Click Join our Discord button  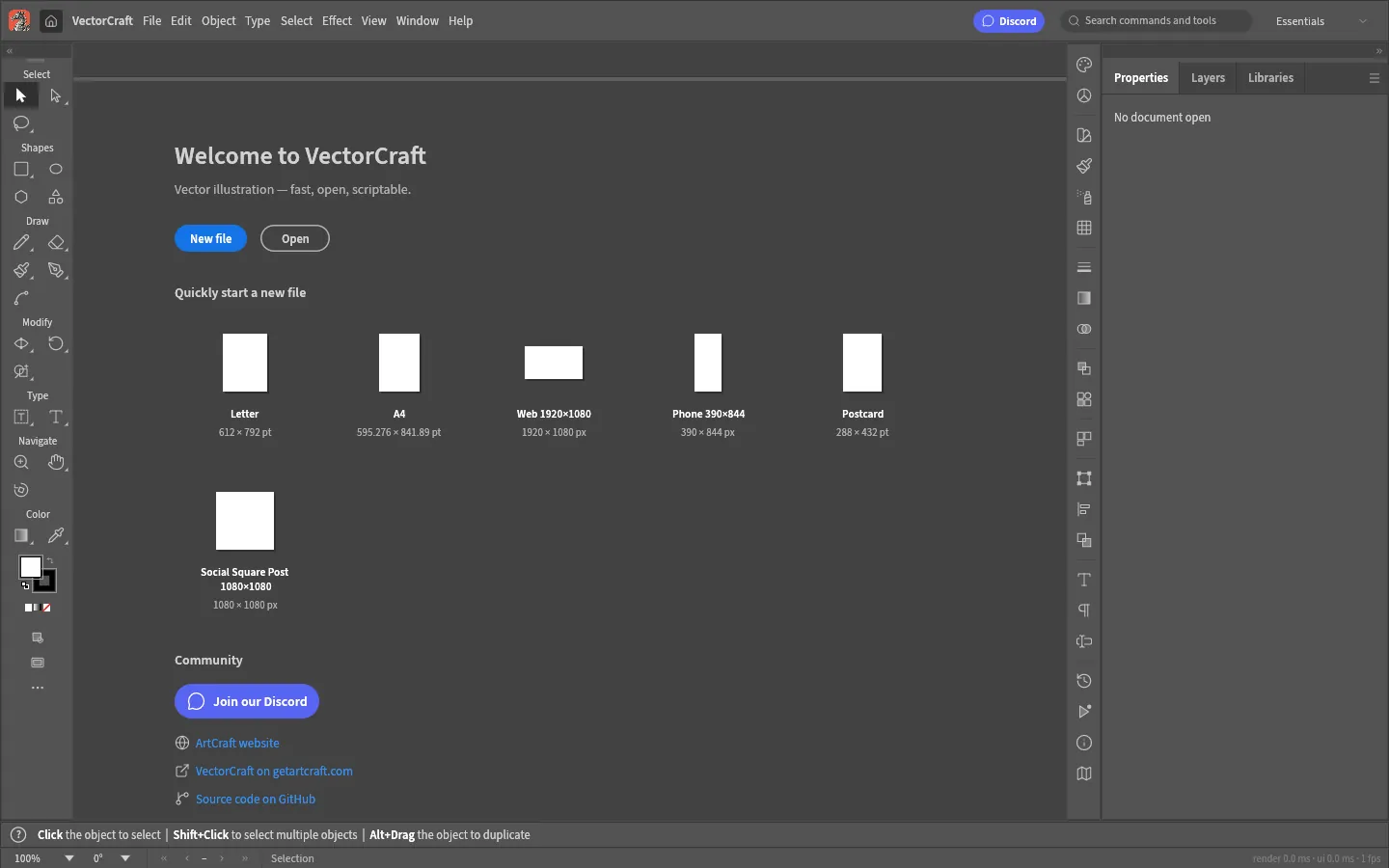coord(247,701)
